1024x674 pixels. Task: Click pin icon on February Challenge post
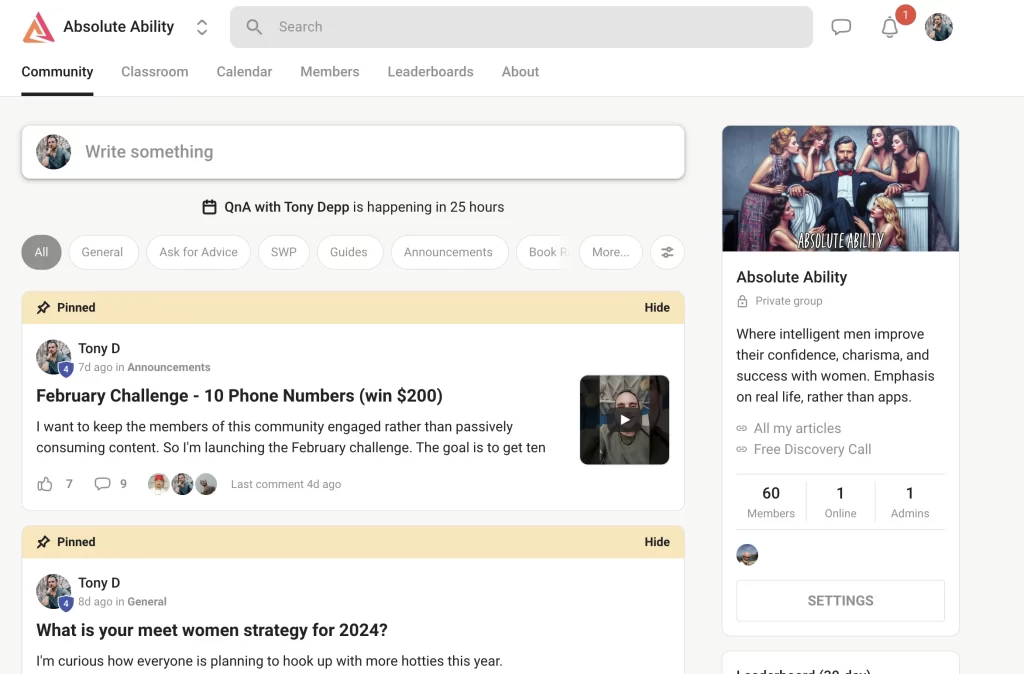pyautogui.click(x=43, y=308)
